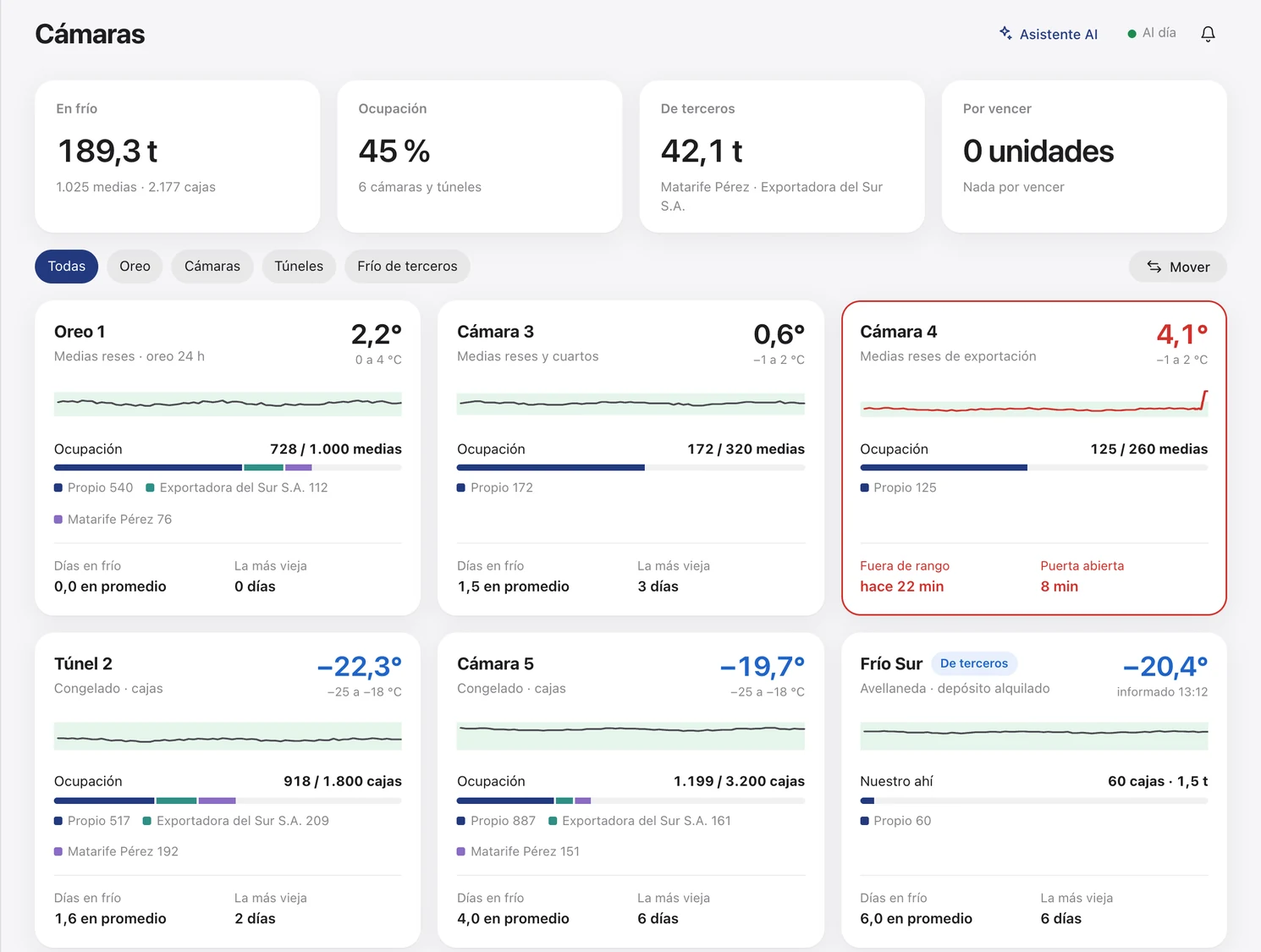Click the Propio 60 legend swatch
The width and height of the screenshot is (1261, 952).
[865, 821]
